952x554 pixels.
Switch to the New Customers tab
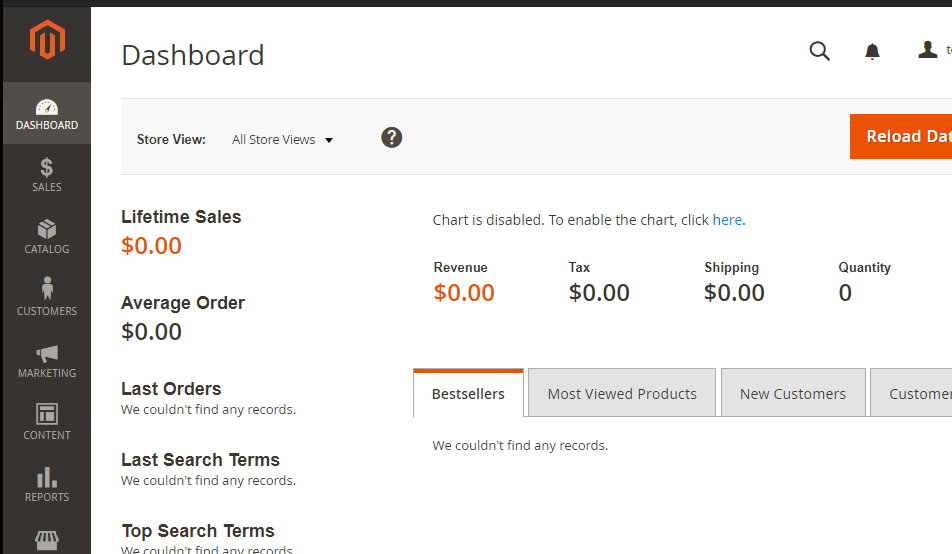(x=793, y=394)
